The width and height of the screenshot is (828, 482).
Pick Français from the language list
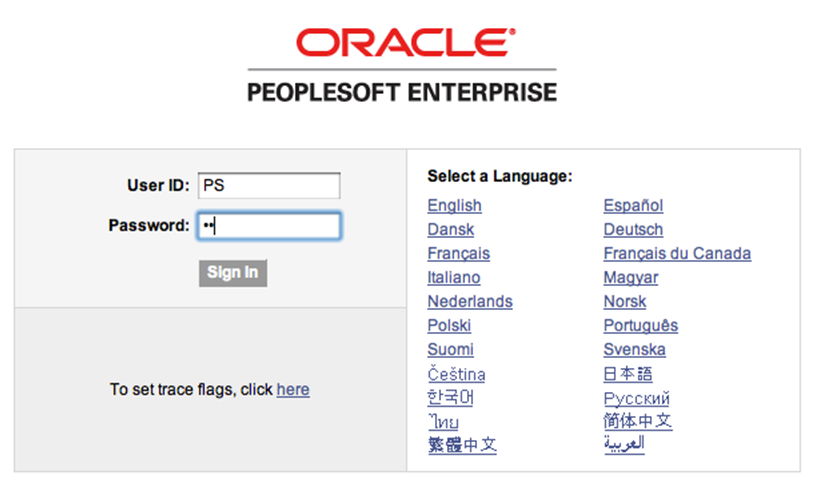pos(458,254)
